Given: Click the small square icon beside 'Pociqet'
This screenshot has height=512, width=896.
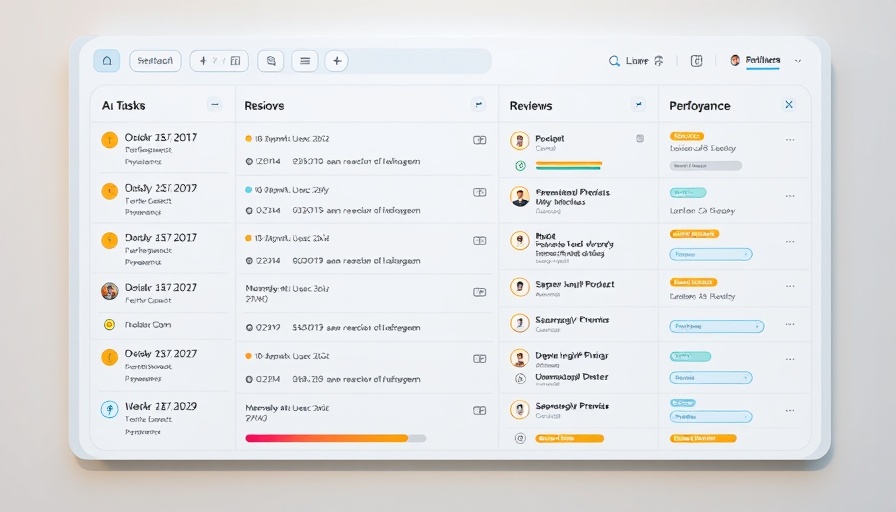Looking at the screenshot, I should click(x=640, y=138).
